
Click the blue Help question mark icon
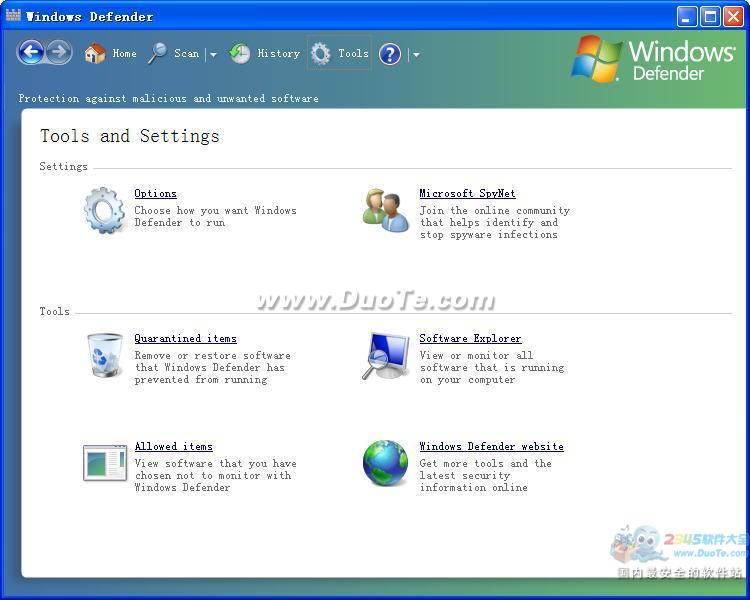[x=390, y=54]
